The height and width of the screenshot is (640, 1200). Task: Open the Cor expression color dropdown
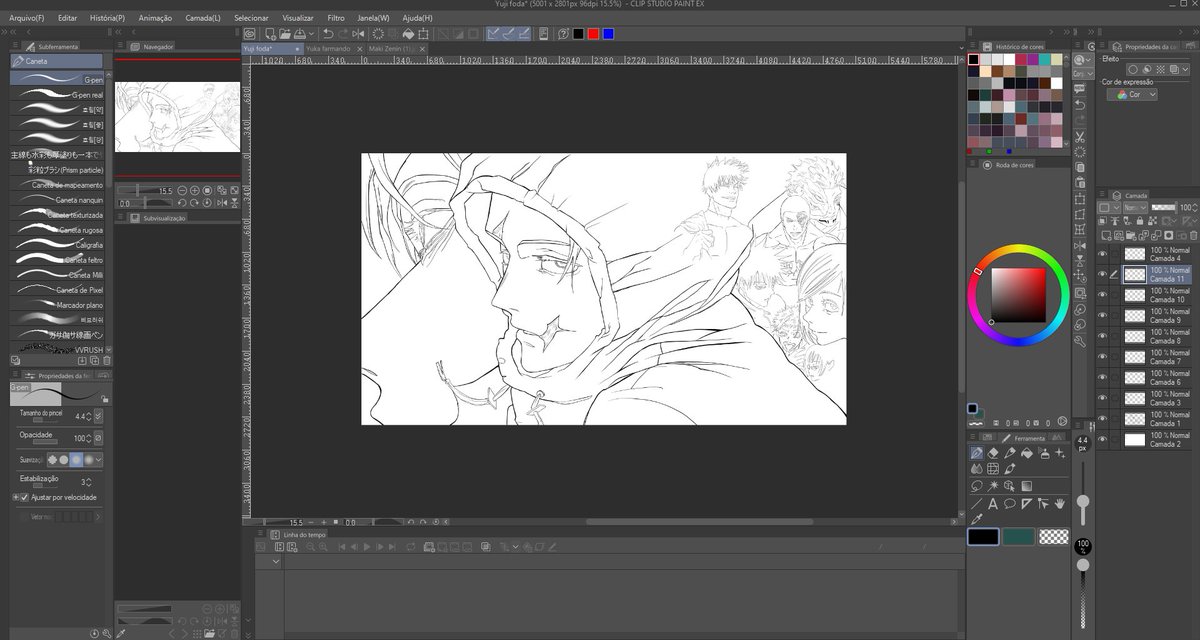[x=1132, y=94]
